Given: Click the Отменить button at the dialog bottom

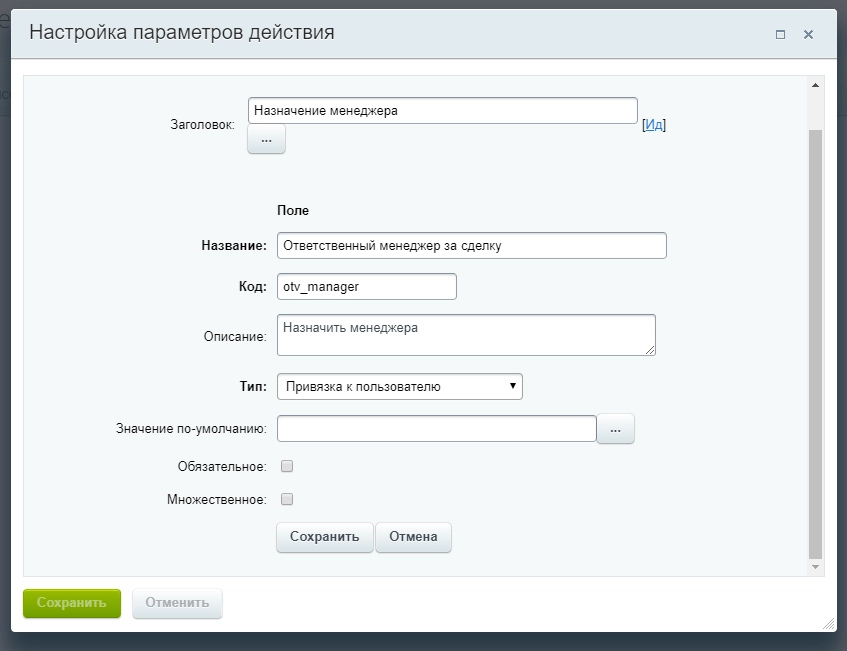Looking at the screenshot, I should 177,603.
